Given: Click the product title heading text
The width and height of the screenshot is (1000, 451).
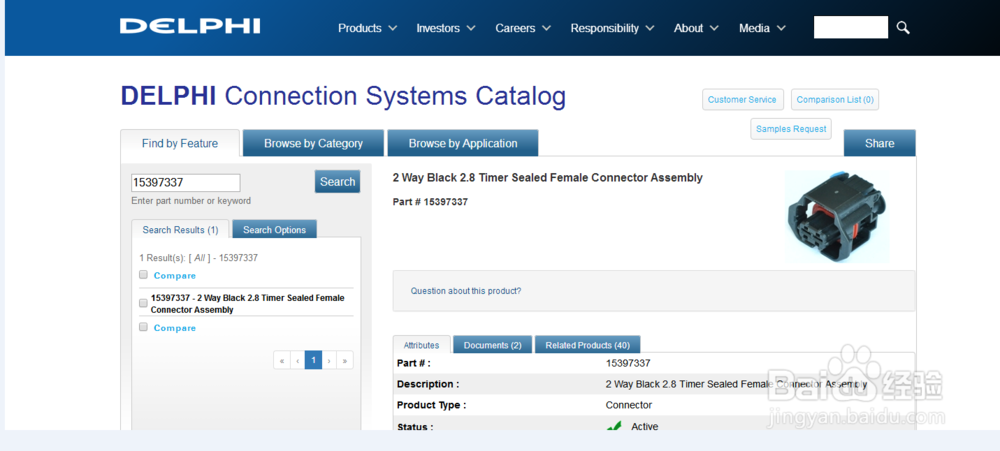Looking at the screenshot, I should (547, 178).
